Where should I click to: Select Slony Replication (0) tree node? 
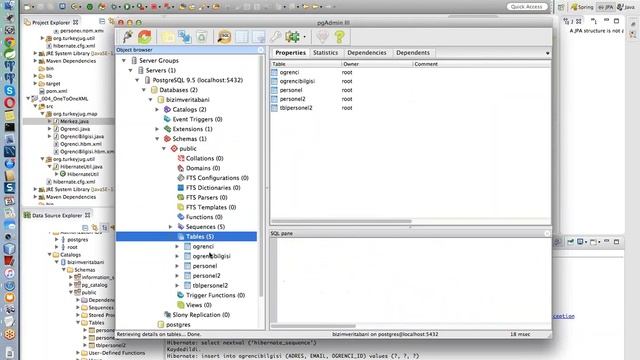click(x=201, y=315)
